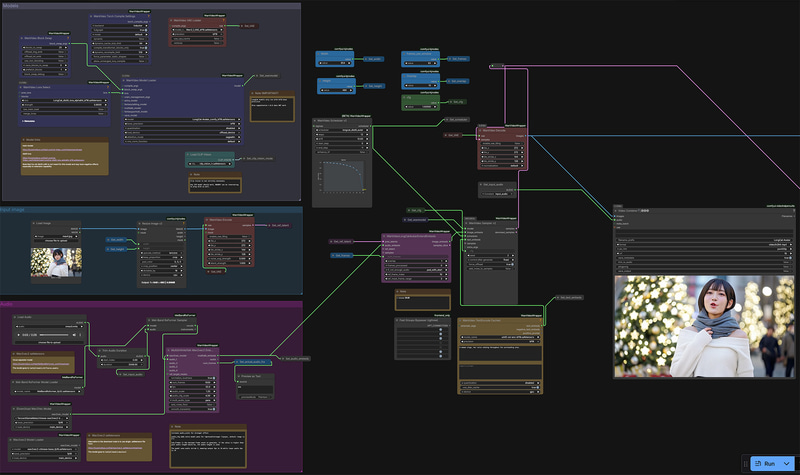
Task: Open help icon on Resize Image v2
Action: 184,224
